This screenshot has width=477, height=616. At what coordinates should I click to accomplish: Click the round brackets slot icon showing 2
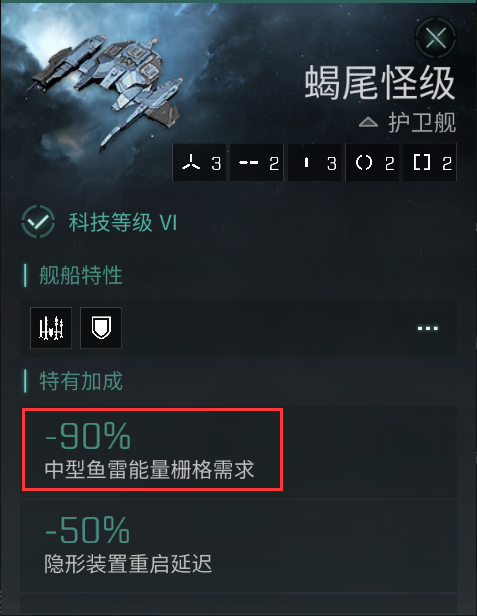point(372,163)
